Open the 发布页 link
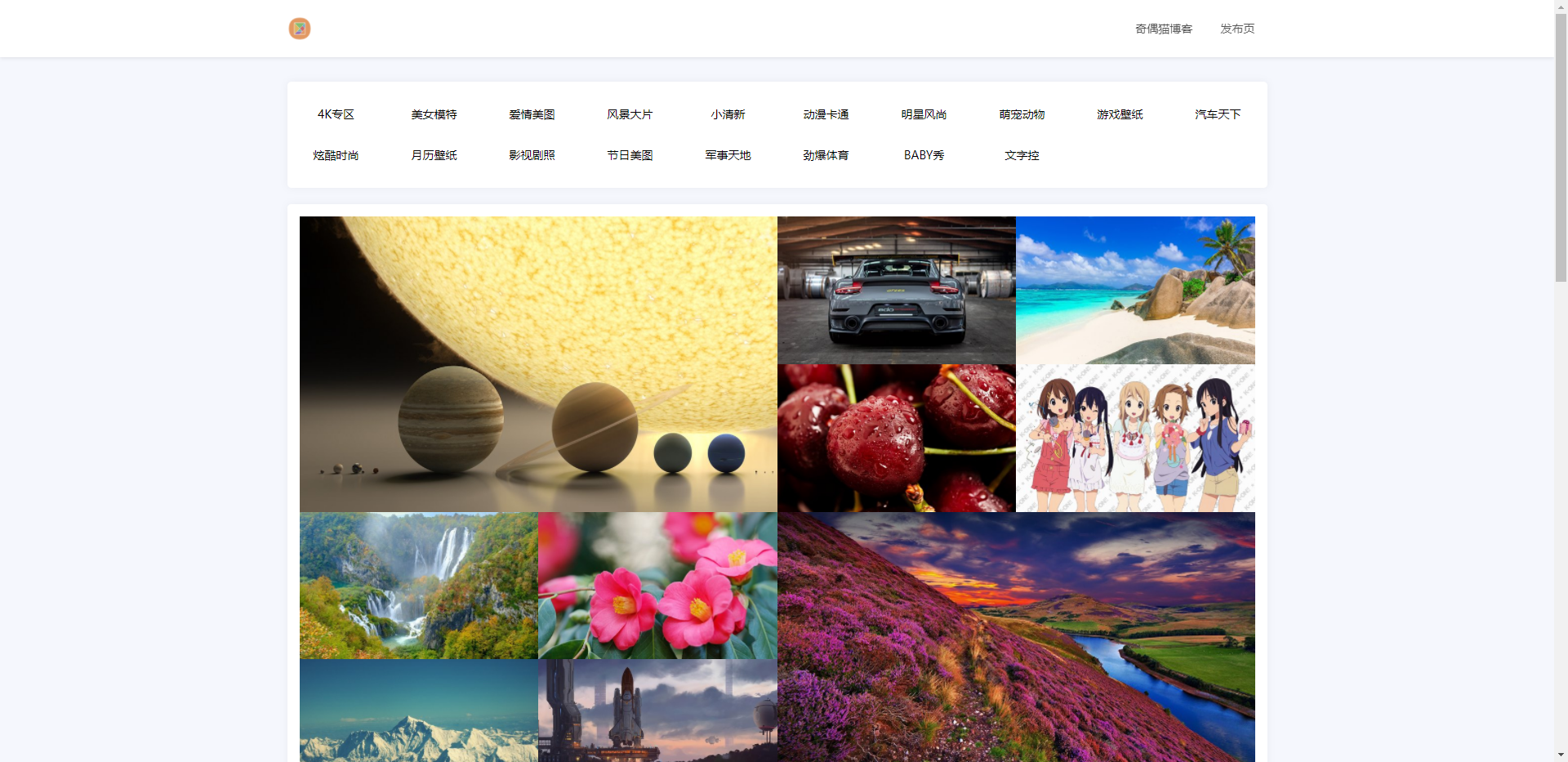The image size is (1568, 762). pos(1237,29)
